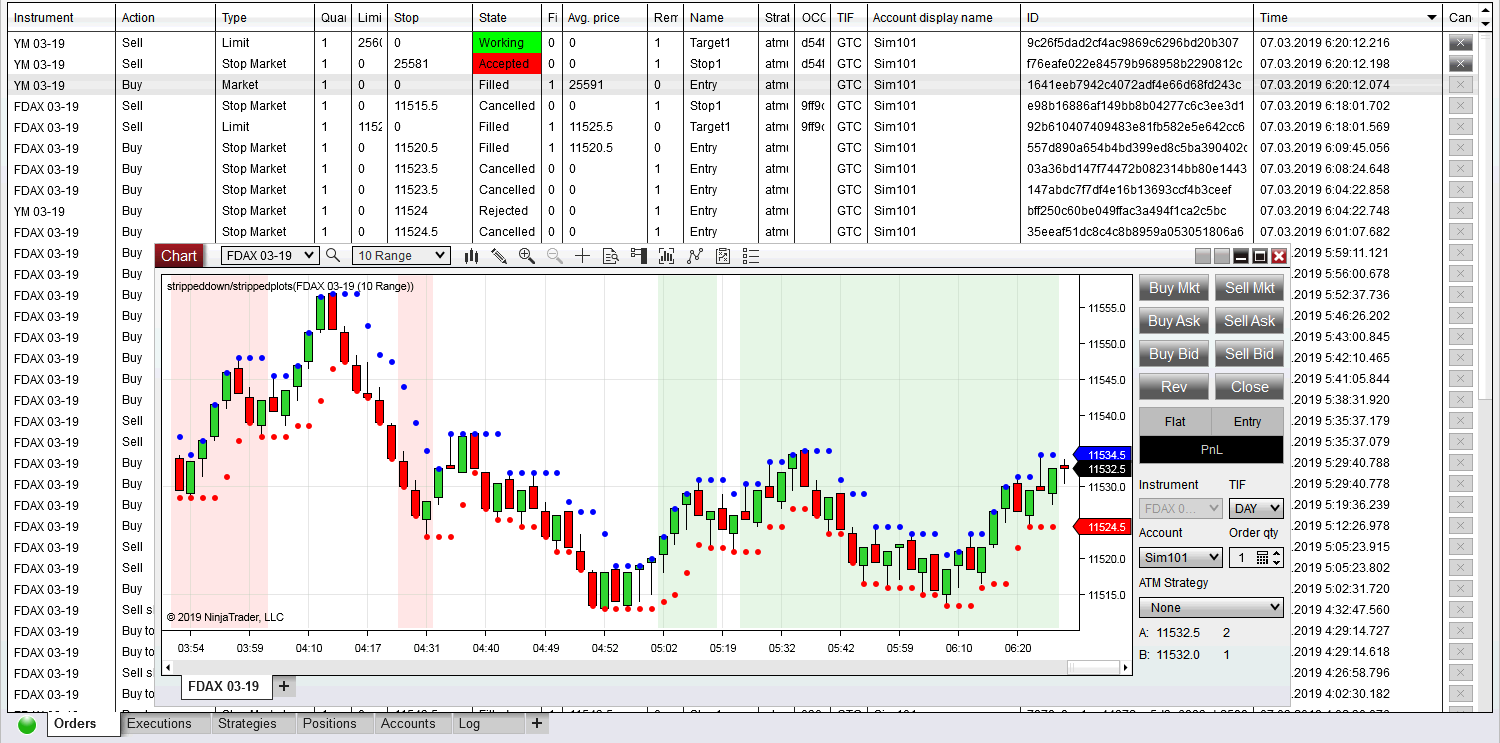The image size is (1500, 743).
Task: Click the Sell Bid button
Action: (x=1249, y=354)
